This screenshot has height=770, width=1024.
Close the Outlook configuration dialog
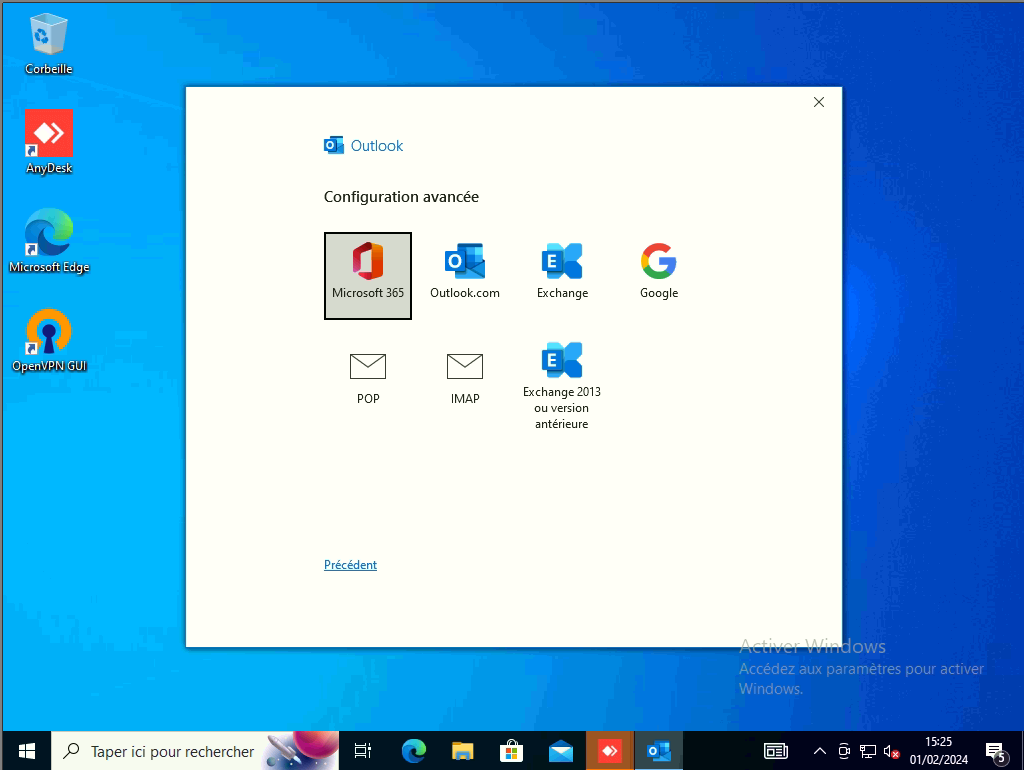pyautogui.click(x=818, y=102)
